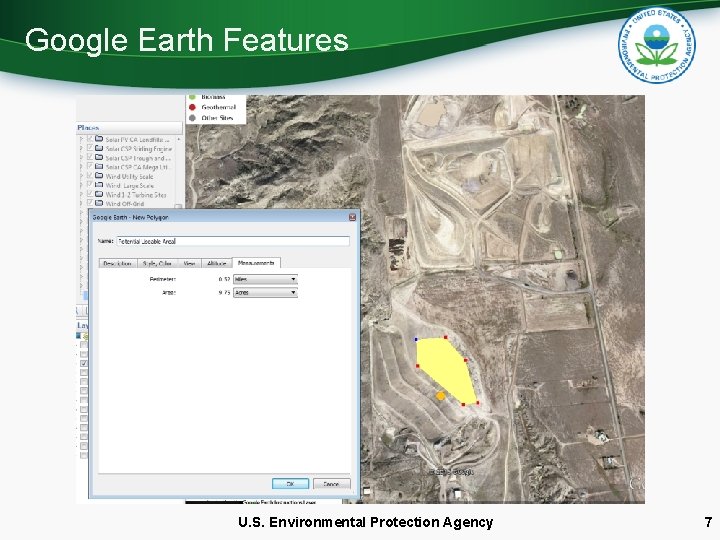
Task: Select the Wind Off-Grid tree label
Action: [x=125, y=203]
